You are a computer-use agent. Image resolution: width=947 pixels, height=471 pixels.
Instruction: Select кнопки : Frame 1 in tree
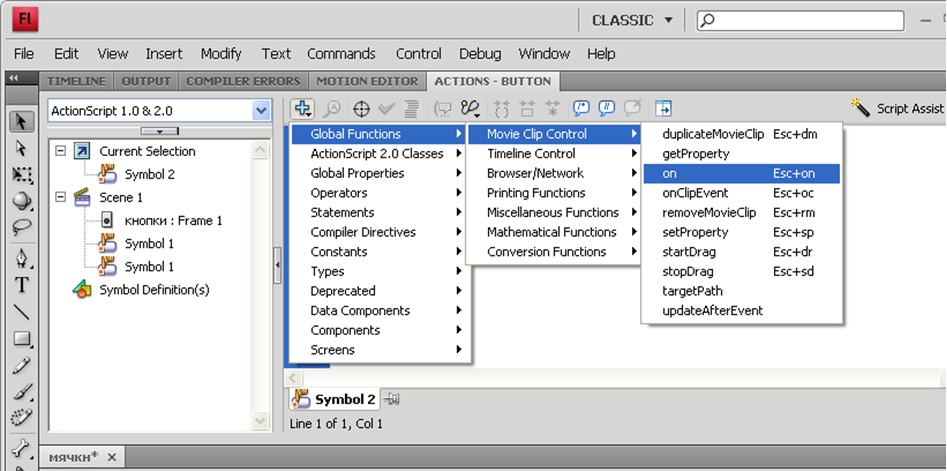[x=161, y=220]
